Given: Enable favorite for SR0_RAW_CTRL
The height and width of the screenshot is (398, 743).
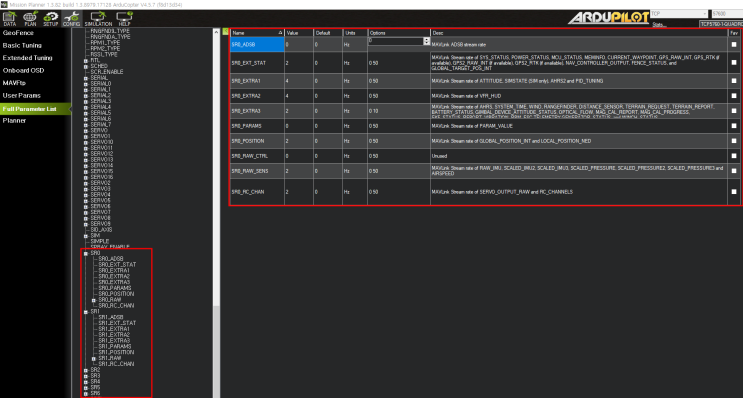Looking at the screenshot, I should [734, 156].
